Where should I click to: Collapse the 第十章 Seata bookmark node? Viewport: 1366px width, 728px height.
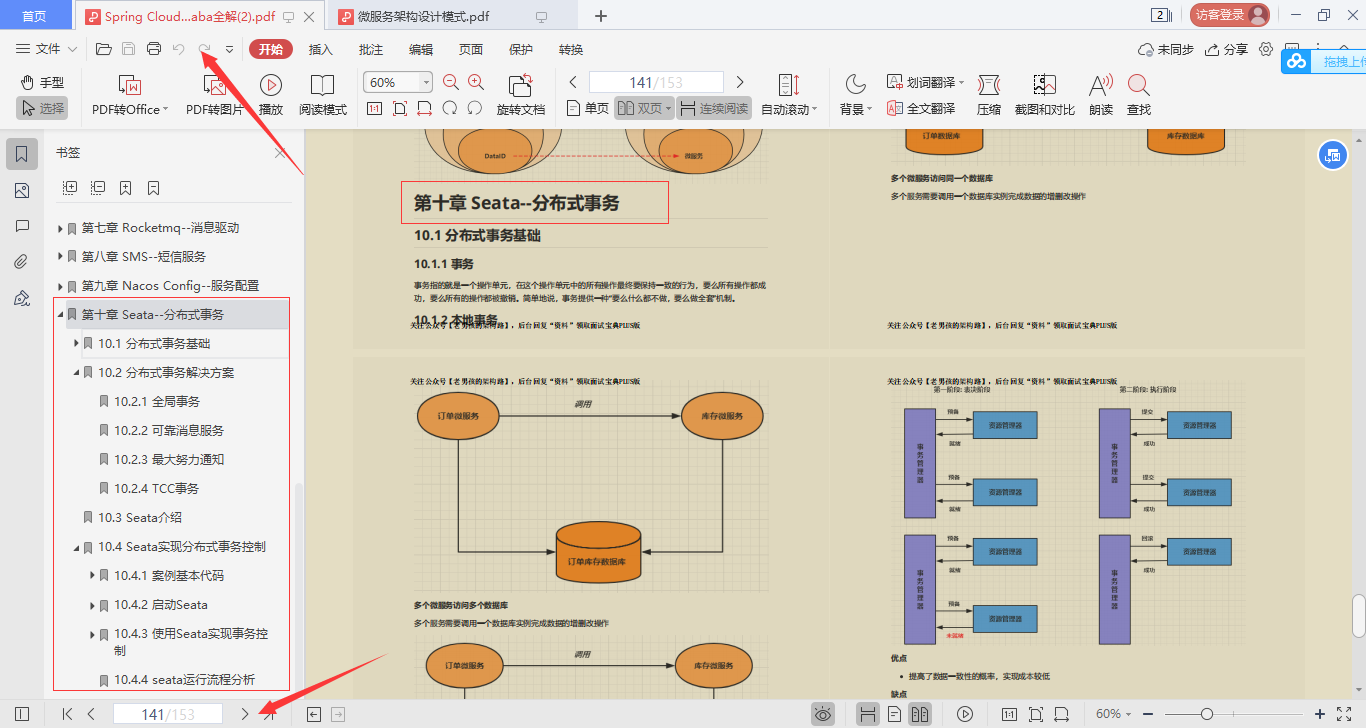[61, 313]
